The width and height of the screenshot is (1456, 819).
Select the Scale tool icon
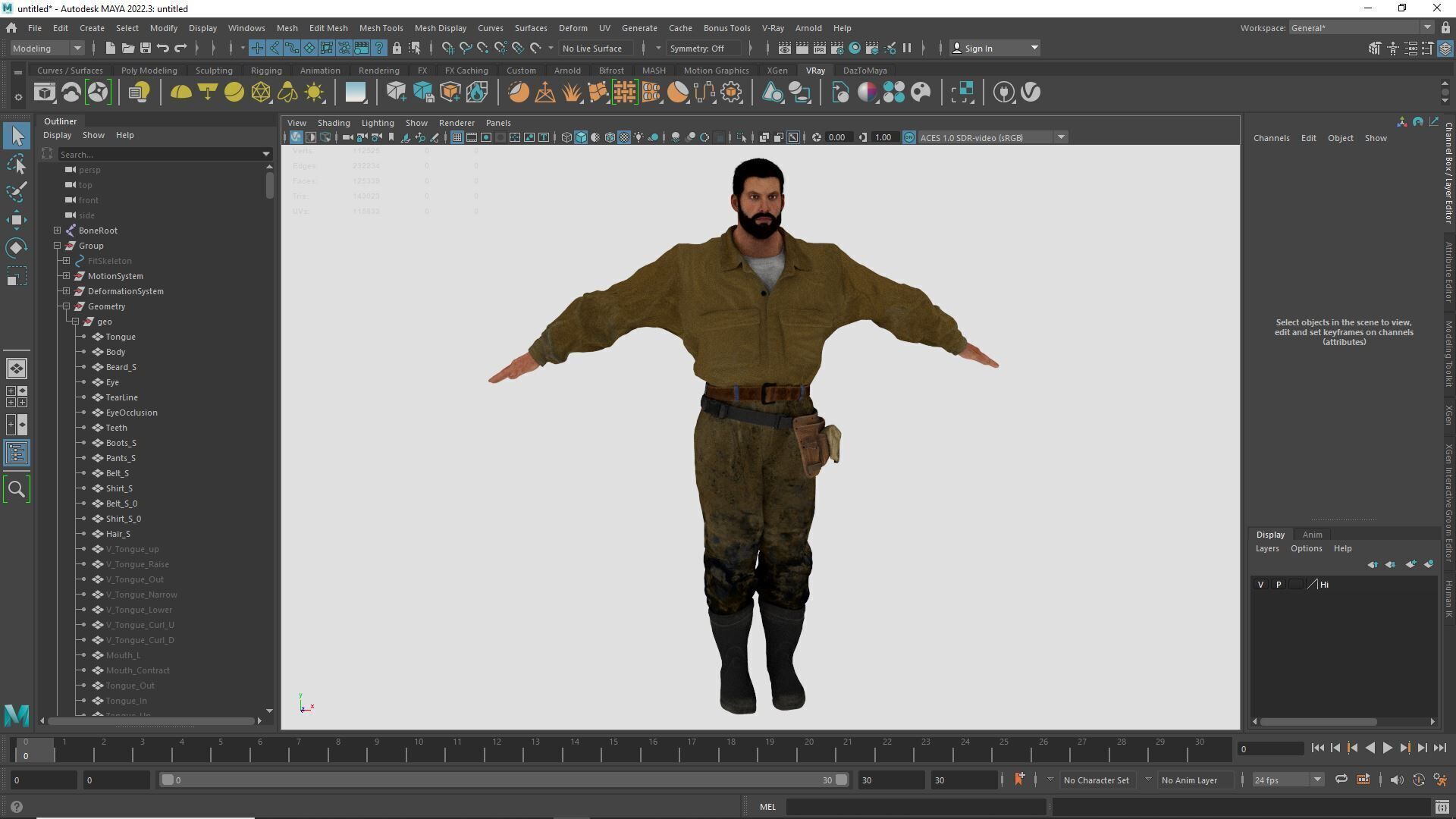click(17, 276)
